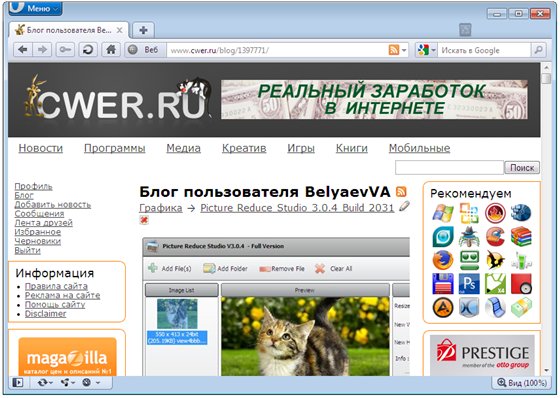
Task: Open a new tab with plus button
Action: point(144,30)
